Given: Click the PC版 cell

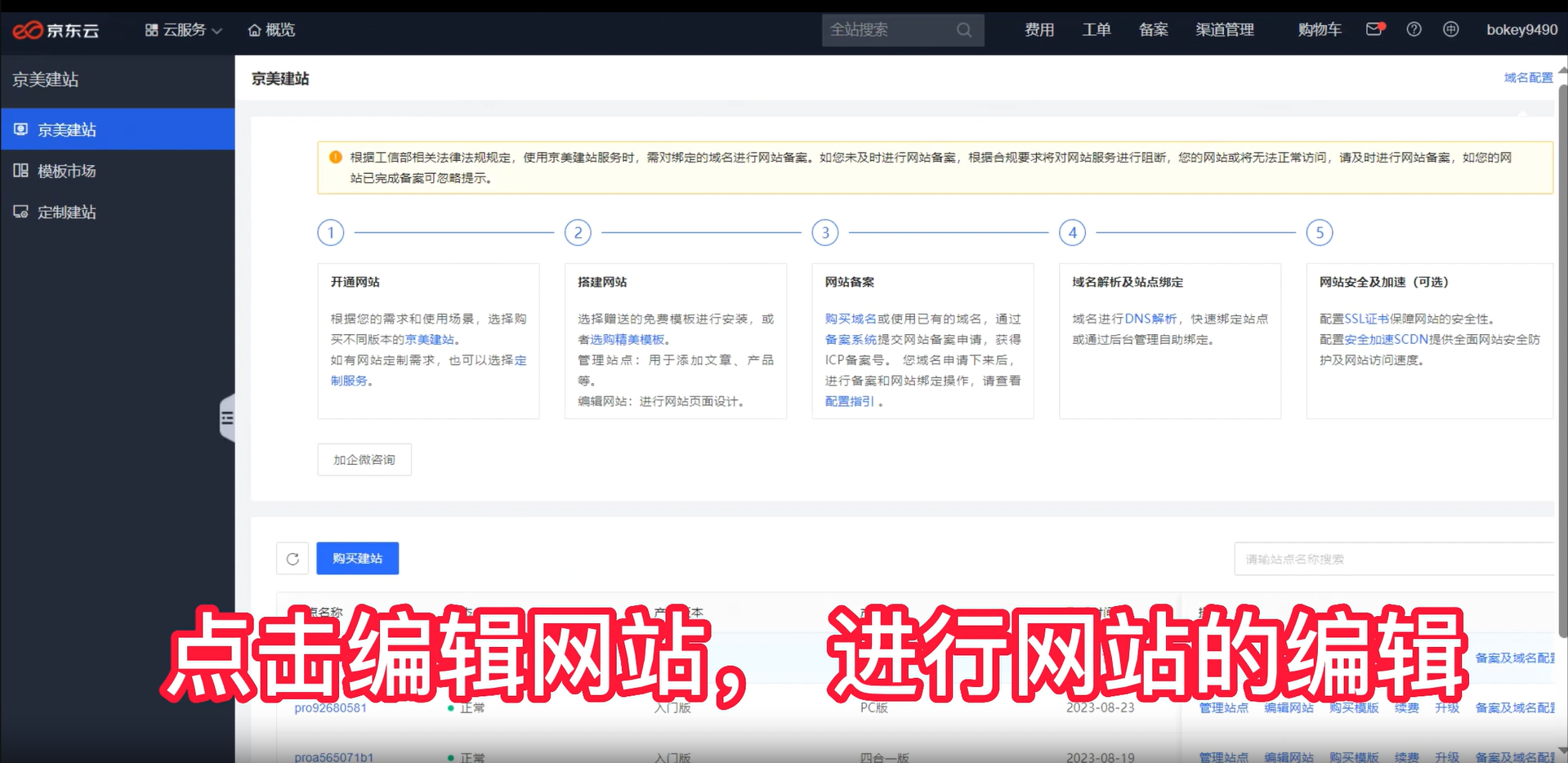Looking at the screenshot, I should (874, 708).
